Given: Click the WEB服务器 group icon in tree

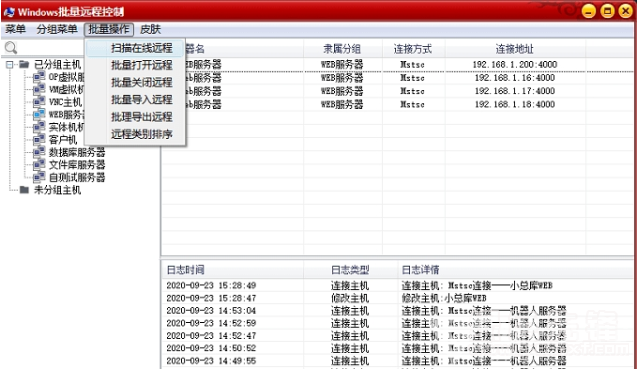Looking at the screenshot, I should tap(39, 114).
